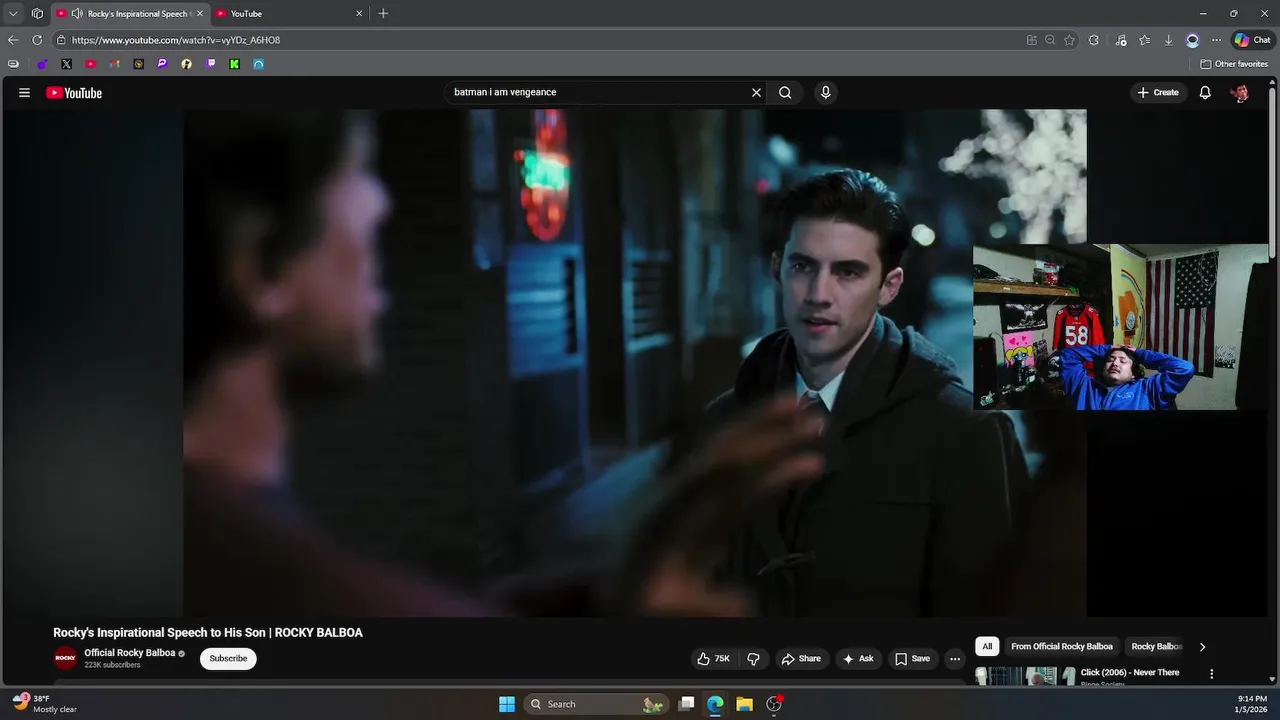Open the split screen icon in address bar
The width and height of the screenshot is (1280, 720).
click(x=1031, y=40)
